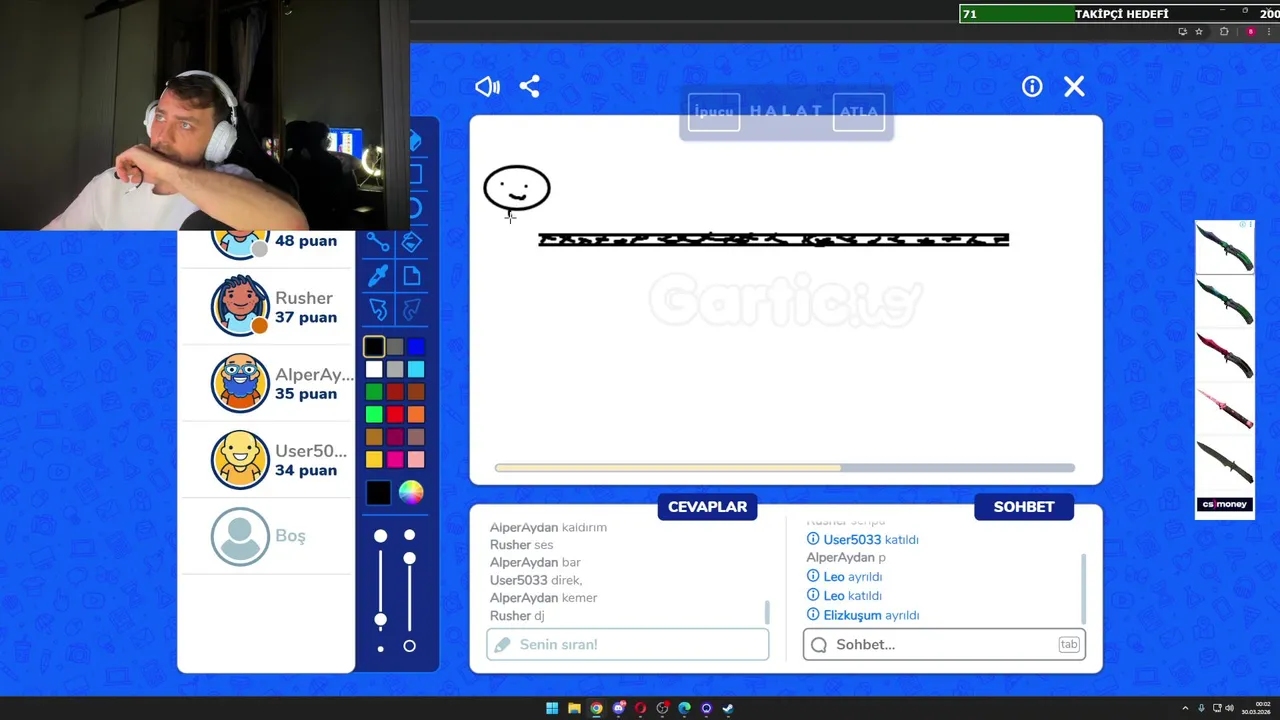
Task: Select the line drawing tool
Action: pyautogui.click(x=377, y=242)
